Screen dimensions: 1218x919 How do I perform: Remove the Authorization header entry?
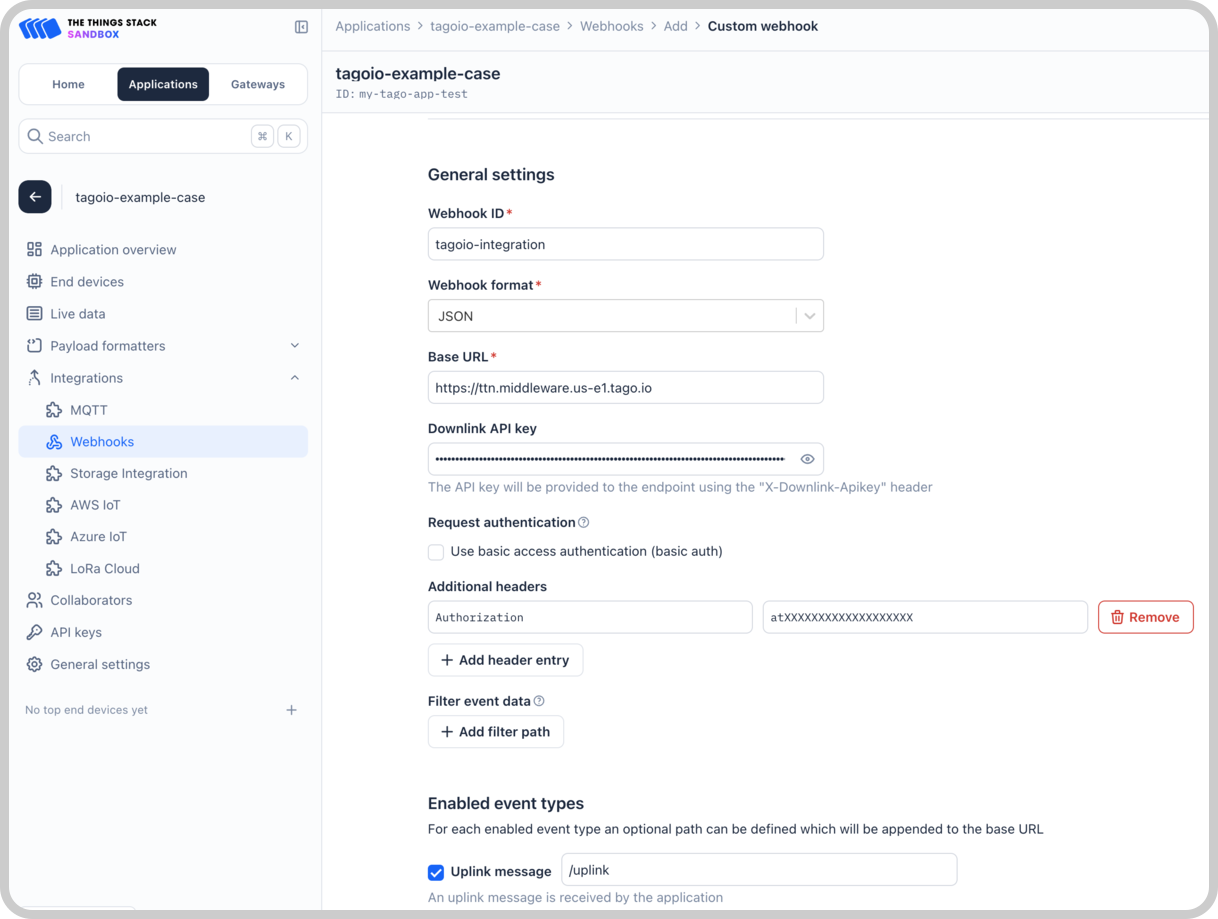(x=1145, y=617)
